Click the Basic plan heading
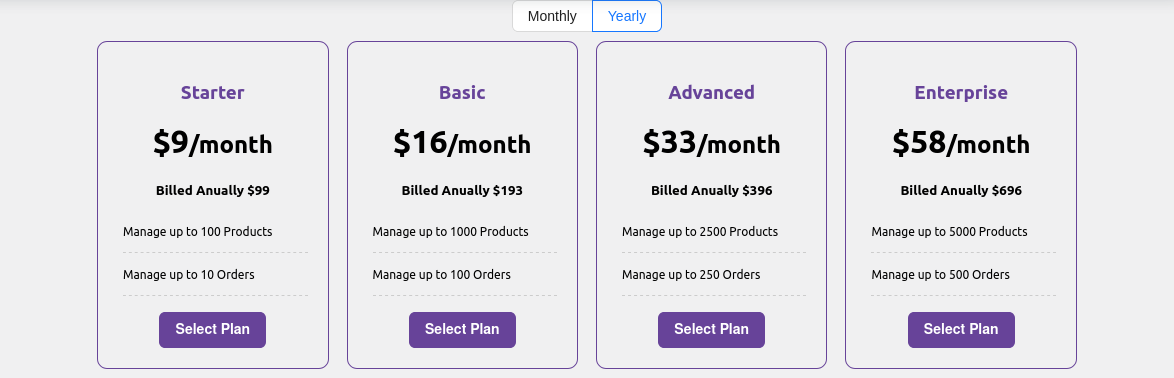Screen dimensions: 1174x378 pos(462,93)
